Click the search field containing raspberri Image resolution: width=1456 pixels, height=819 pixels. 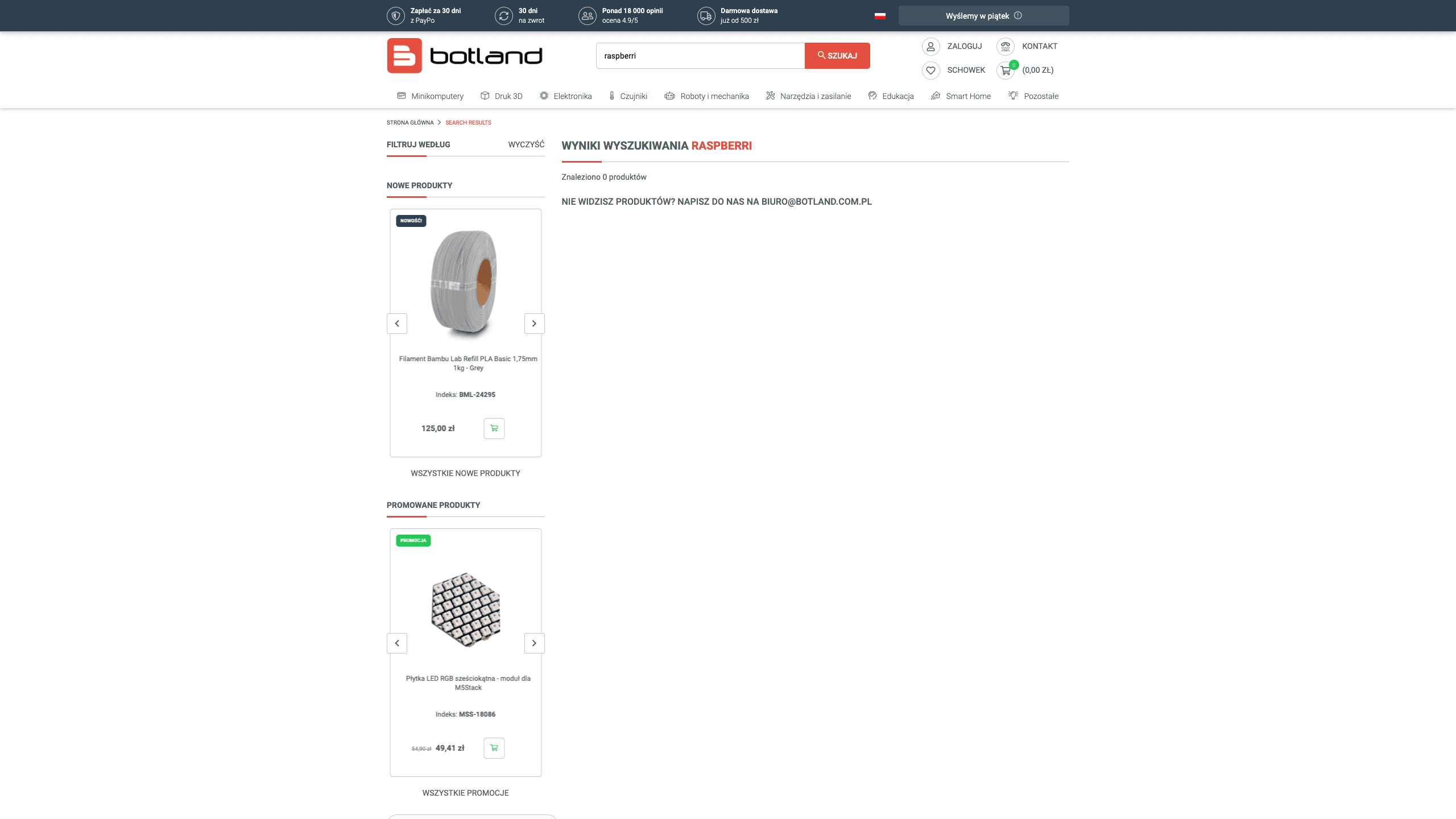point(700,56)
